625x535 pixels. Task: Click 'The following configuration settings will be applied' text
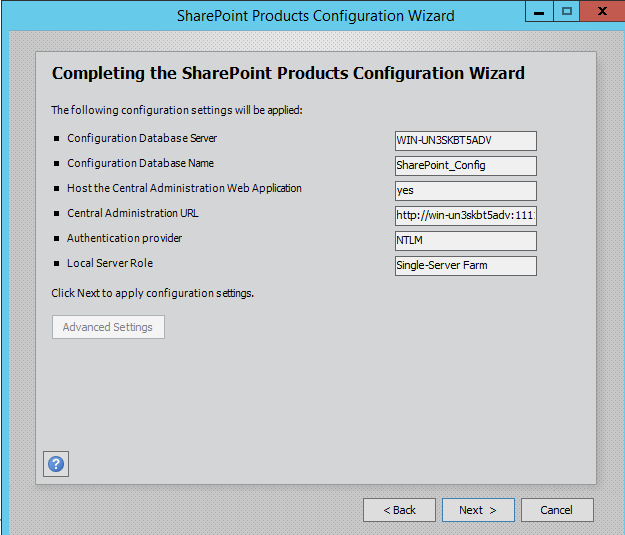coord(177,110)
